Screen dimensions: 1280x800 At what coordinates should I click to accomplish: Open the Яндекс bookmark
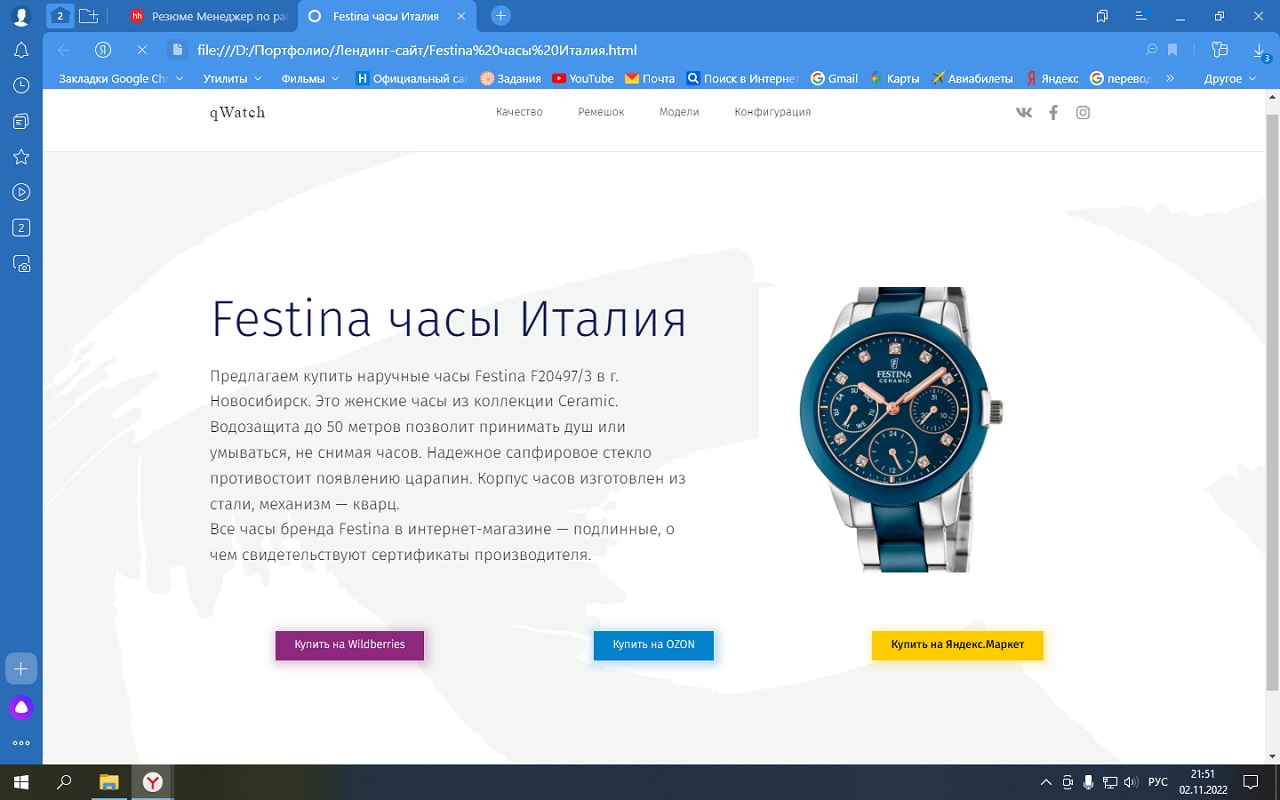1052,78
